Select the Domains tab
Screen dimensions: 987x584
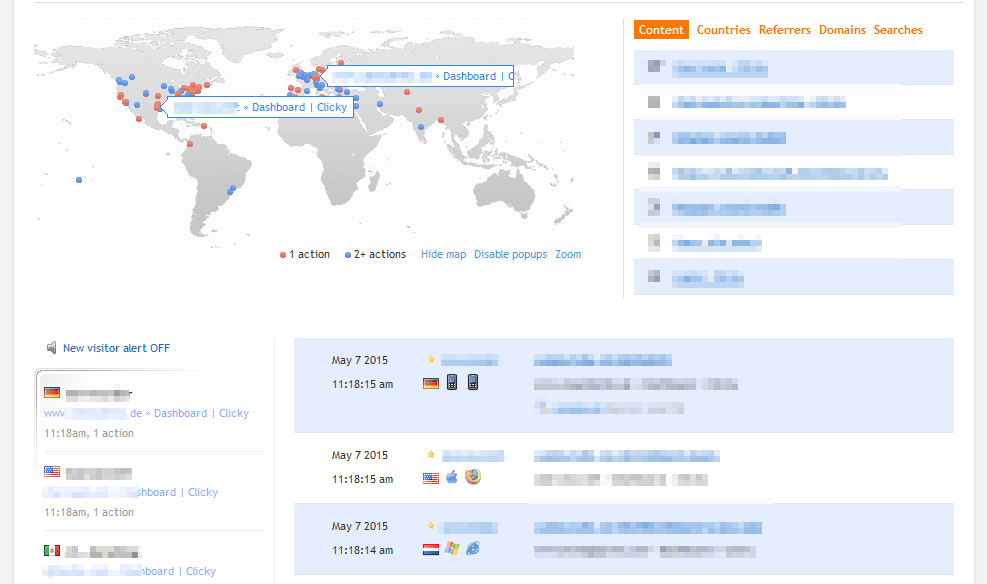(842, 30)
